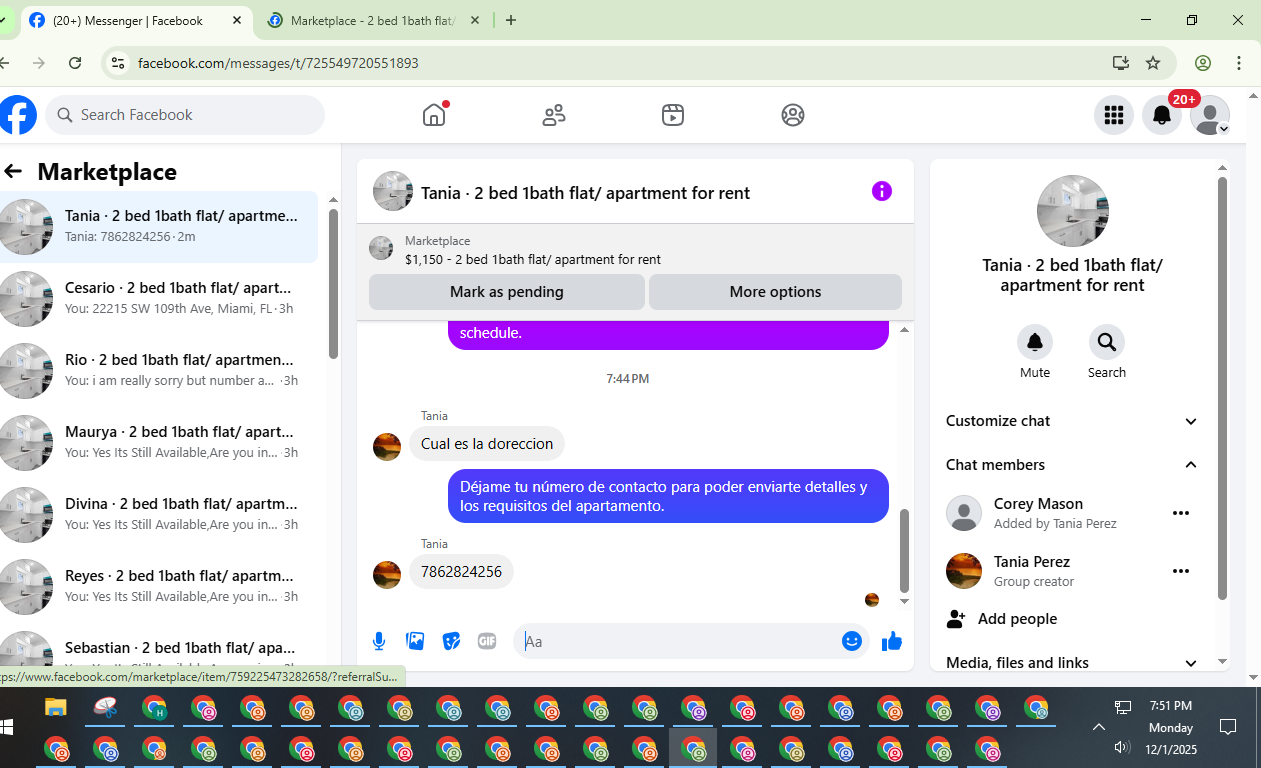Click Mark as pending button
Screen dimensions: 1261x768
click(x=507, y=292)
